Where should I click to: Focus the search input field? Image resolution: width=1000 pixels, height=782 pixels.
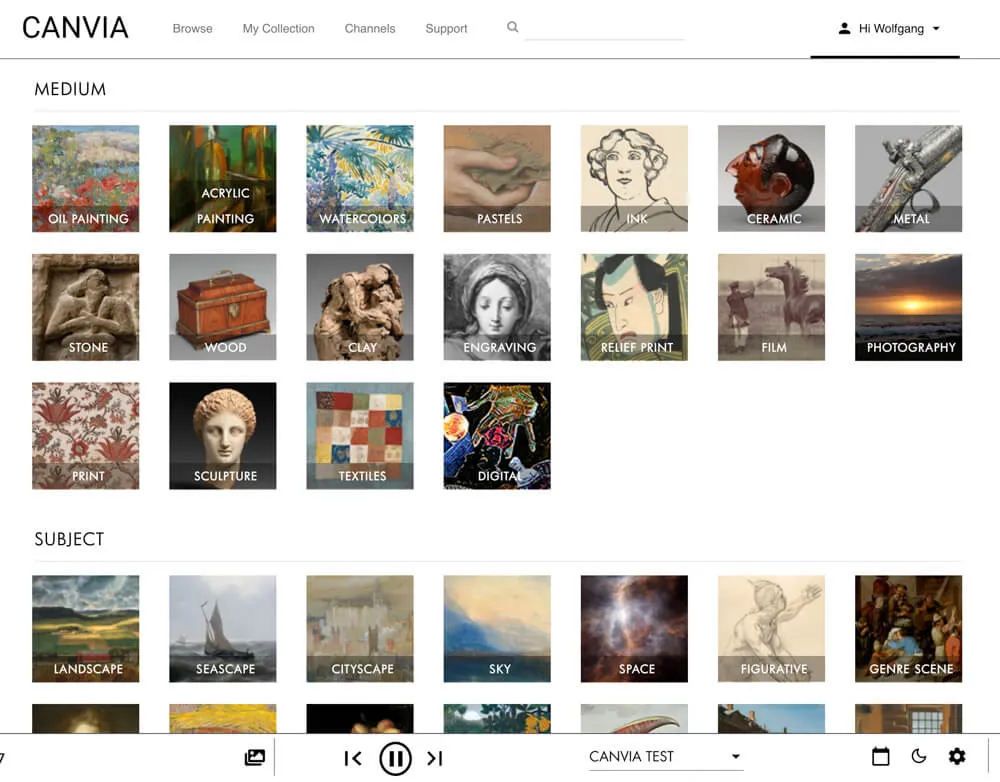coord(605,28)
